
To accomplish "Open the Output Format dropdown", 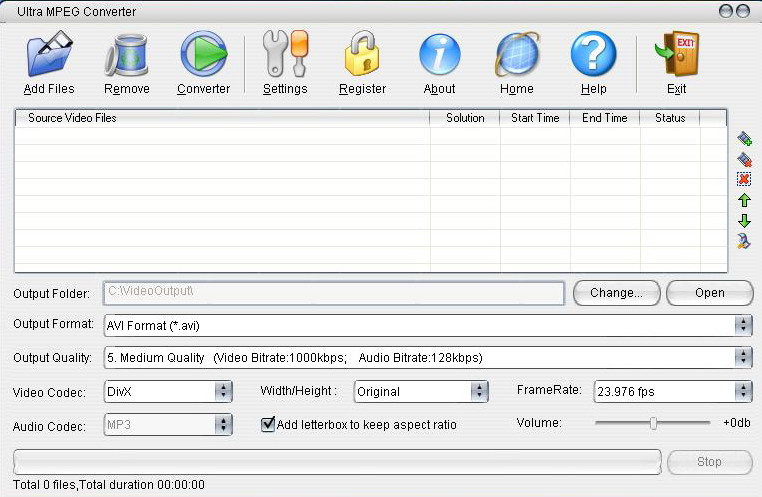I will 743,325.
